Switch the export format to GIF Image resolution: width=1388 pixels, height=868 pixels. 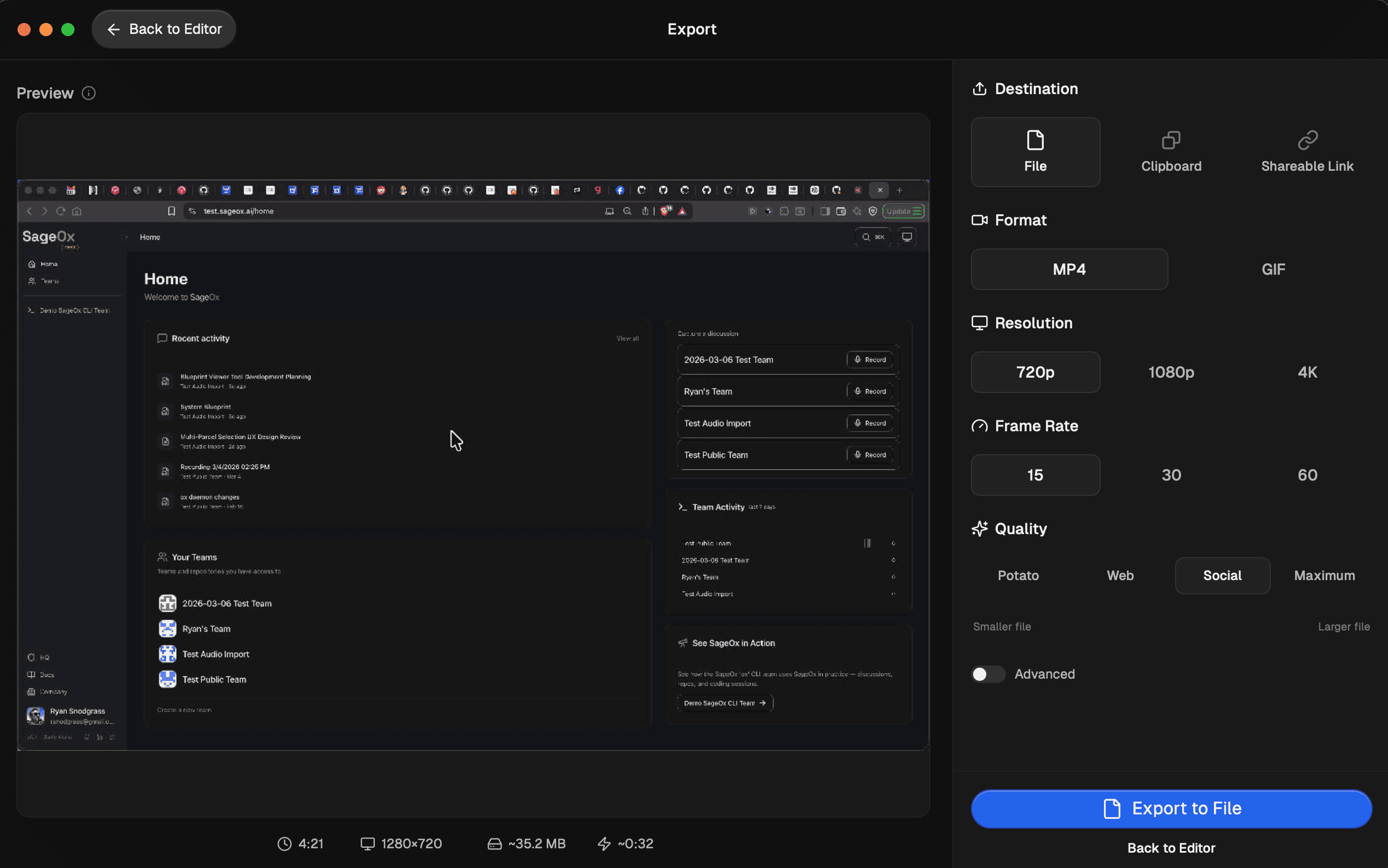click(1273, 269)
